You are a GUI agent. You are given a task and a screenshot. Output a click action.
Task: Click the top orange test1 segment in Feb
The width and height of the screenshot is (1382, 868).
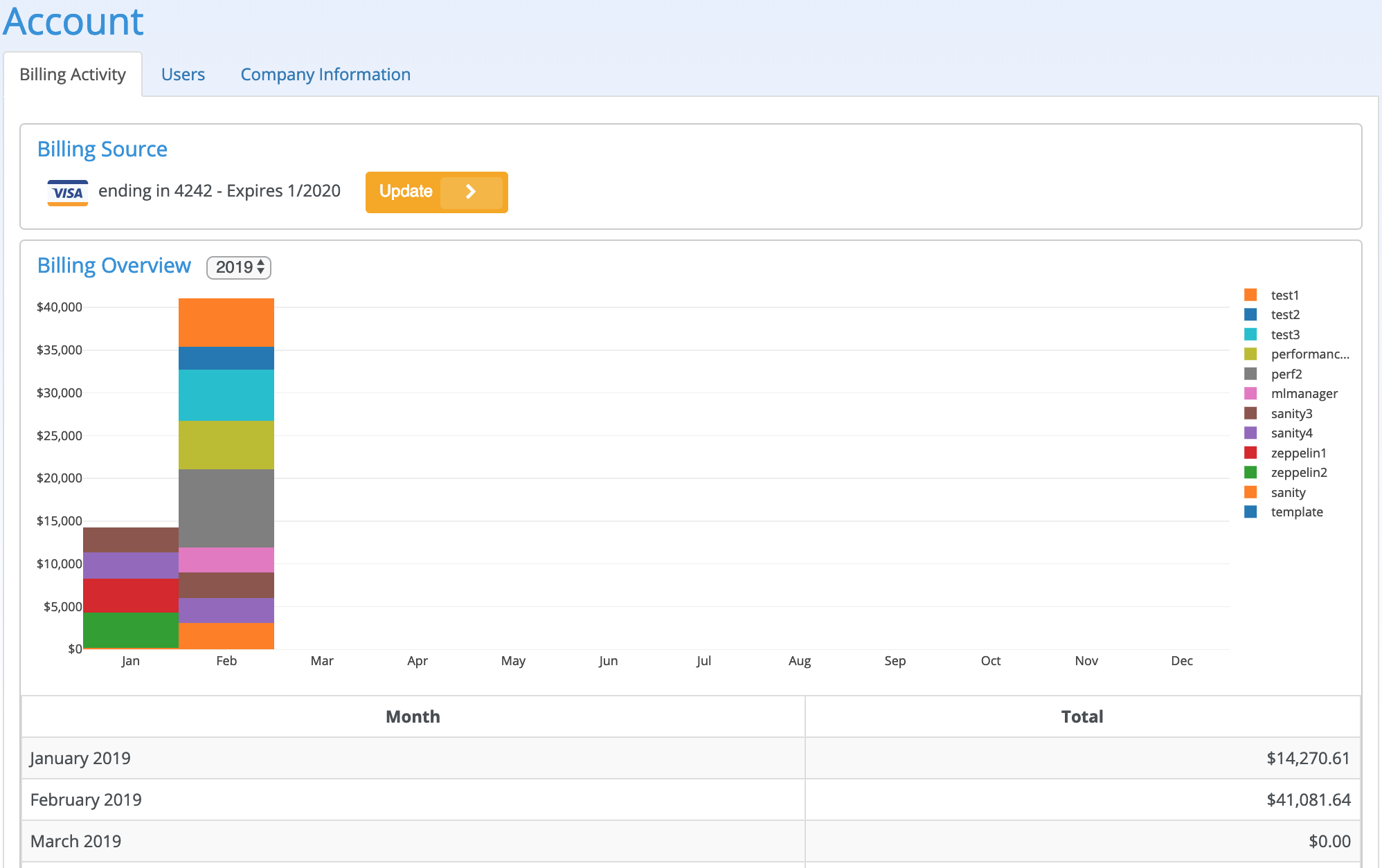click(x=226, y=323)
